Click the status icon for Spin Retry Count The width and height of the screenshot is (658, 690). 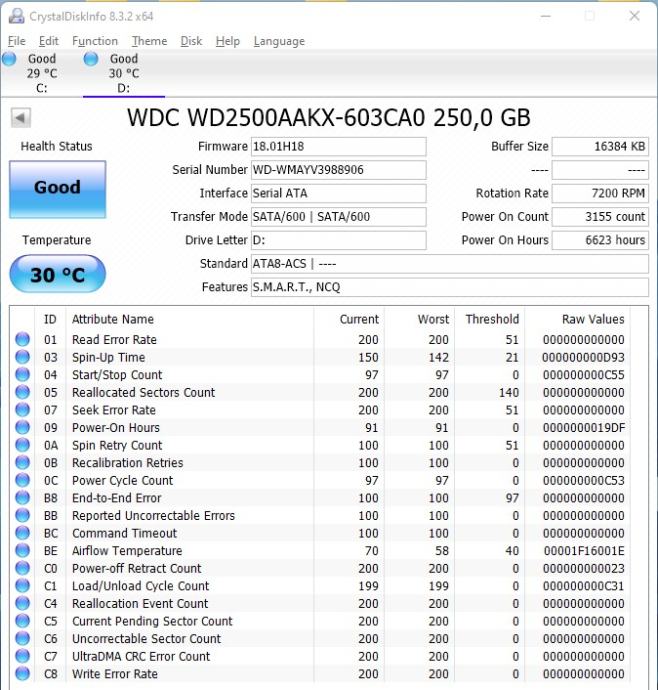tap(22, 445)
